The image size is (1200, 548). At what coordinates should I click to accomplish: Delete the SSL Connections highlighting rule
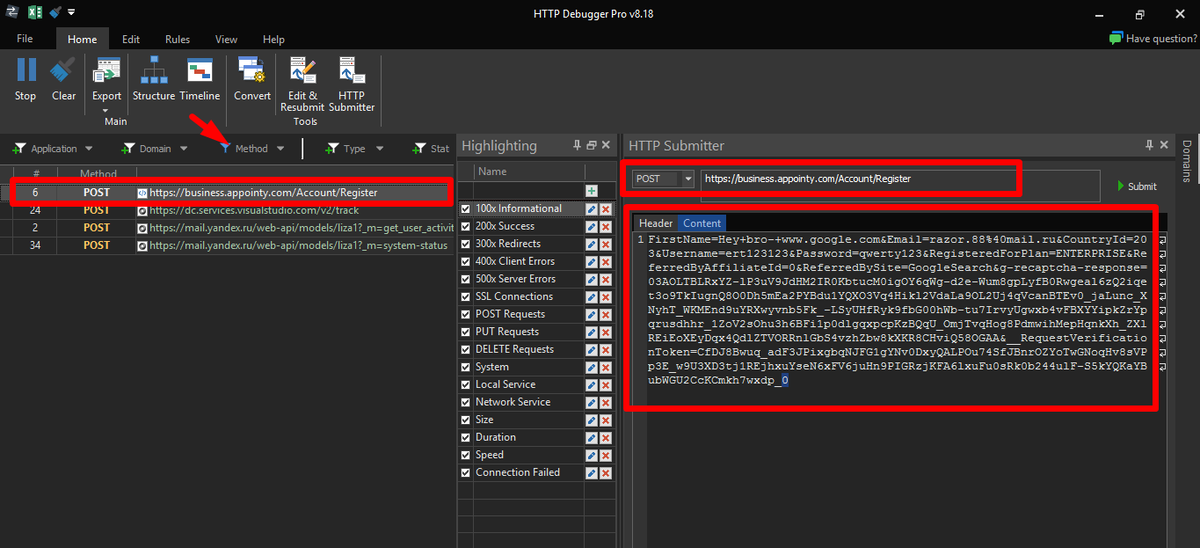coord(606,297)
